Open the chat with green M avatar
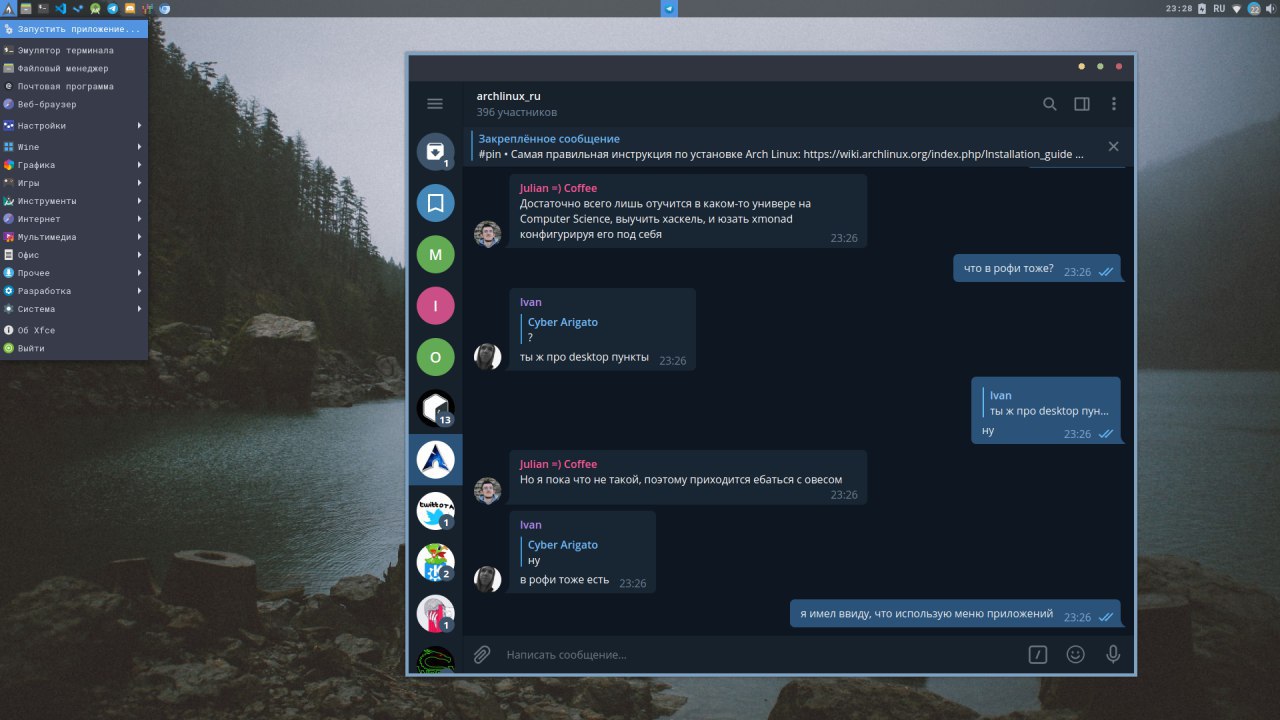 tap(435, 254)
